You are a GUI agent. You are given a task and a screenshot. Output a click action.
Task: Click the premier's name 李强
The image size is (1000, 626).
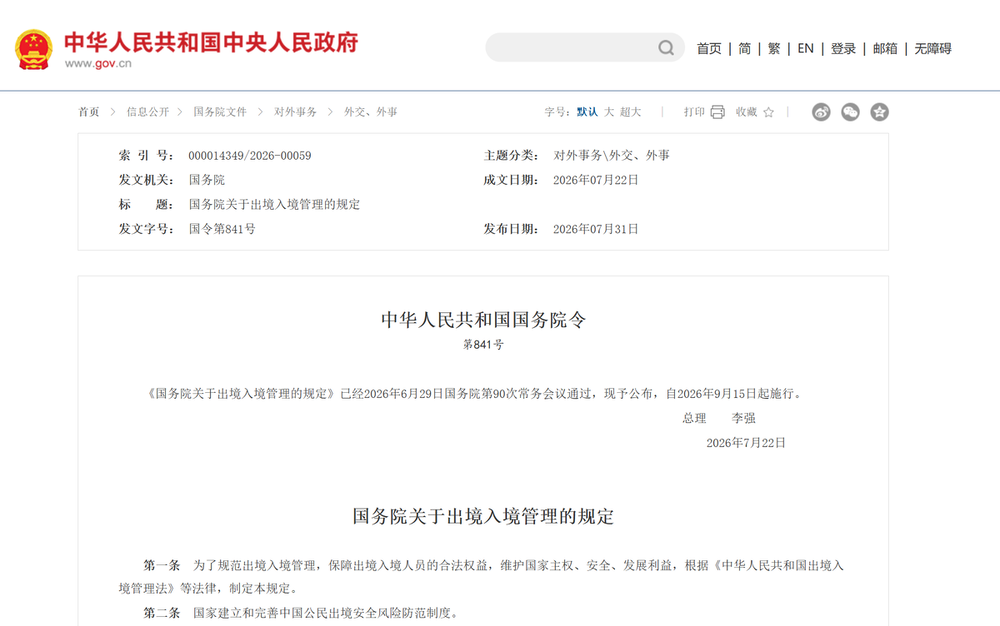(x=744, y=418)
